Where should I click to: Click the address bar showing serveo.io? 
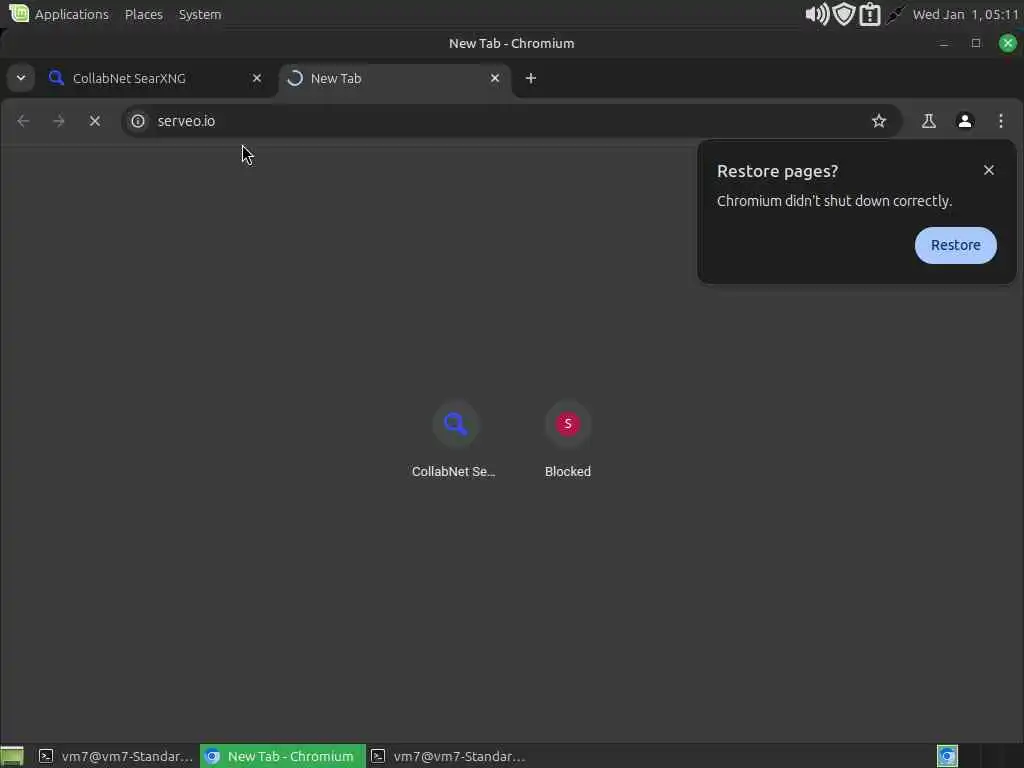511,121
